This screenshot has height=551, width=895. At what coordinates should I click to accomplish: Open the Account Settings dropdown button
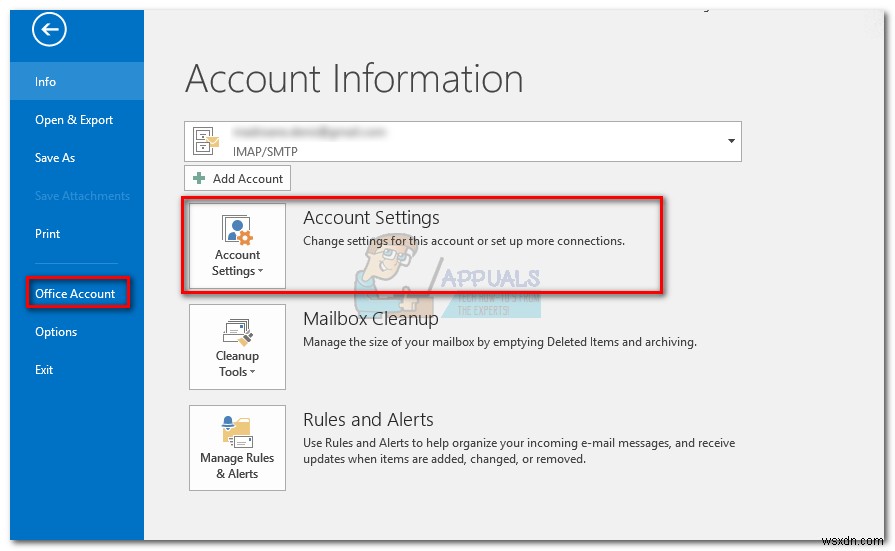coord(237,246)
